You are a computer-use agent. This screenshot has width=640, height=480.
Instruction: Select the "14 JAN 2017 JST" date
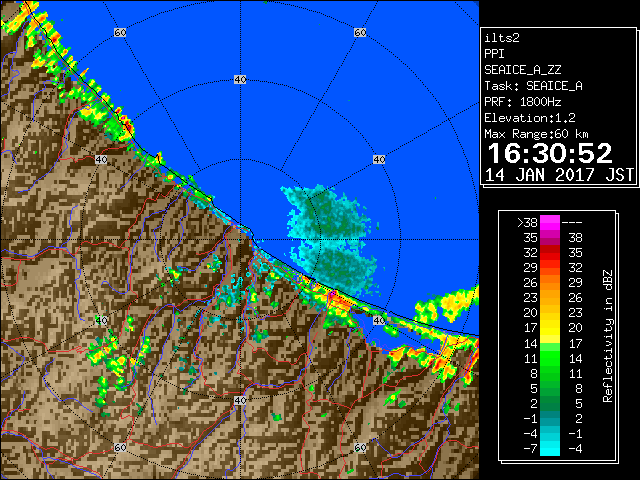559,175
